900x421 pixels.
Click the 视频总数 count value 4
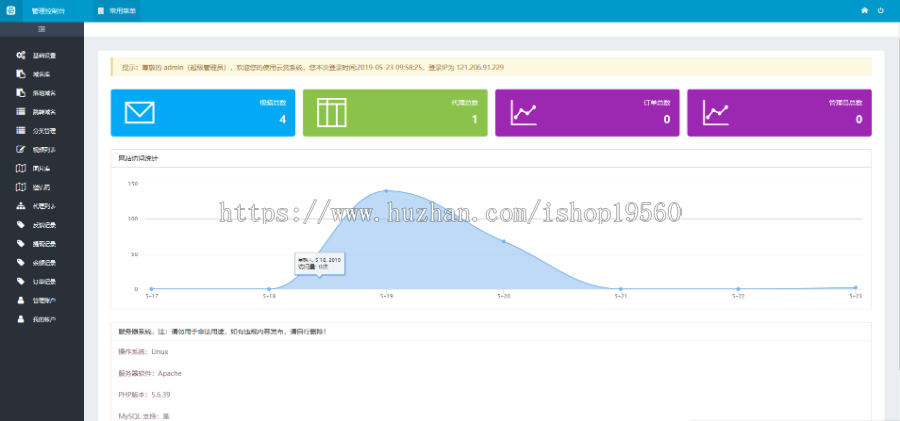coord(282,119)
